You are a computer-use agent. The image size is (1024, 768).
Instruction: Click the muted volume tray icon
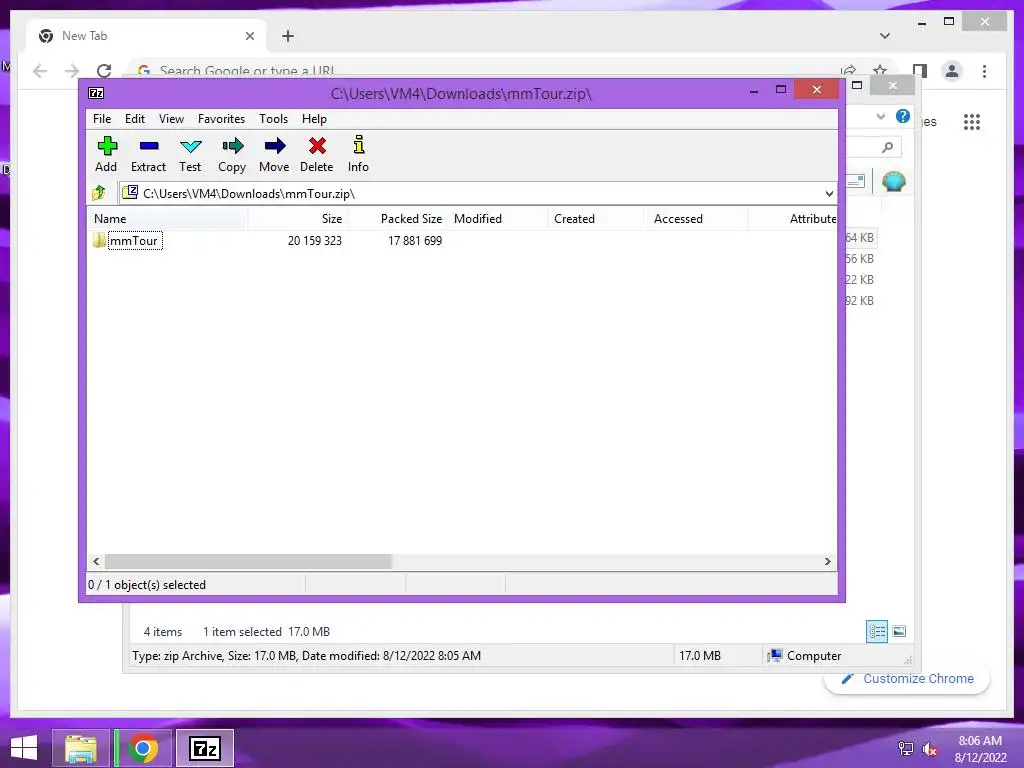[930, 748]
